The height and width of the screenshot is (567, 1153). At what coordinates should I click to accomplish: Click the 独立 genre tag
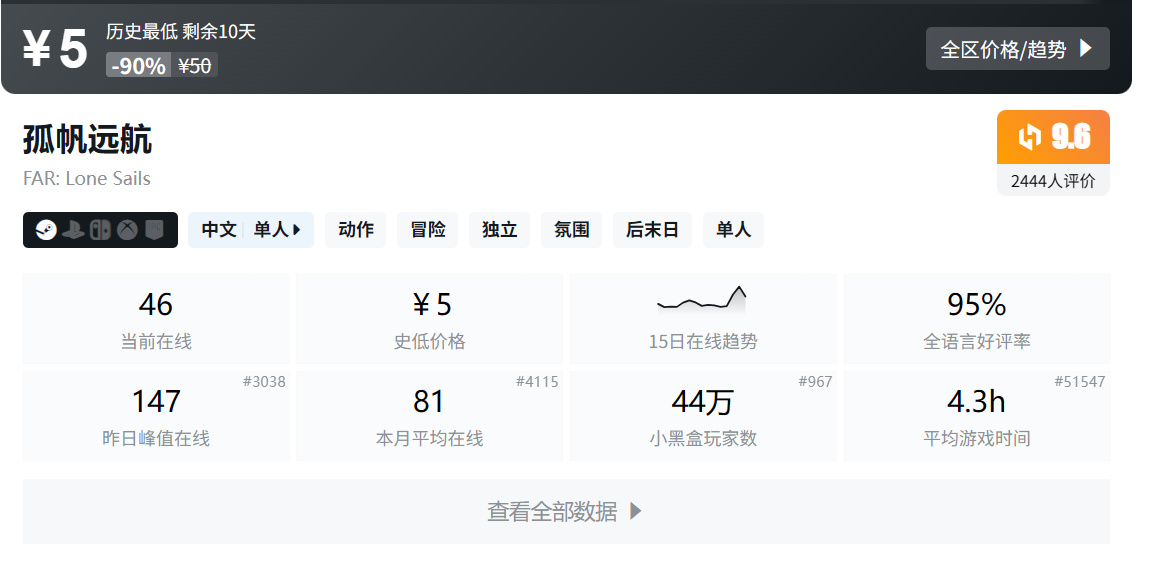[499, 230]
